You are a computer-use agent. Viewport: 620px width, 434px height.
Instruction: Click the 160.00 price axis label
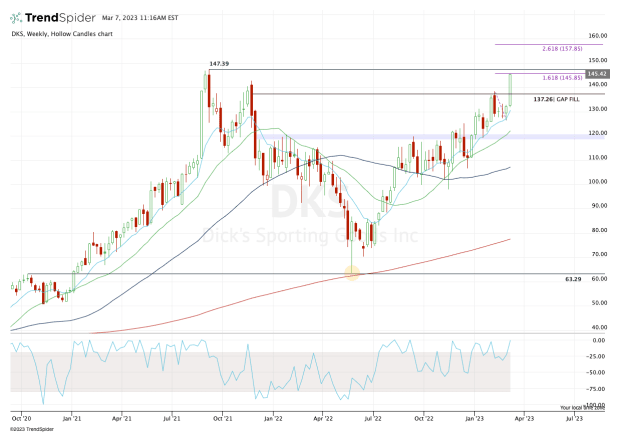click(597, 36)
